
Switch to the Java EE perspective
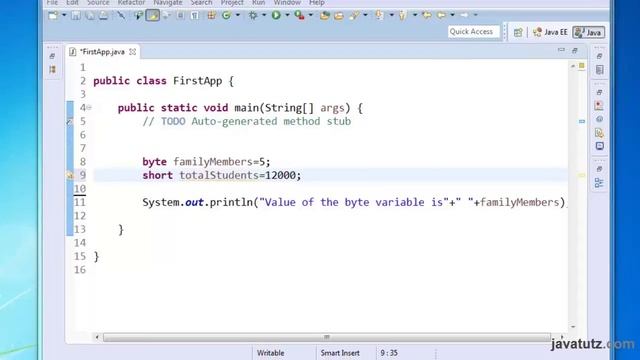551,32
